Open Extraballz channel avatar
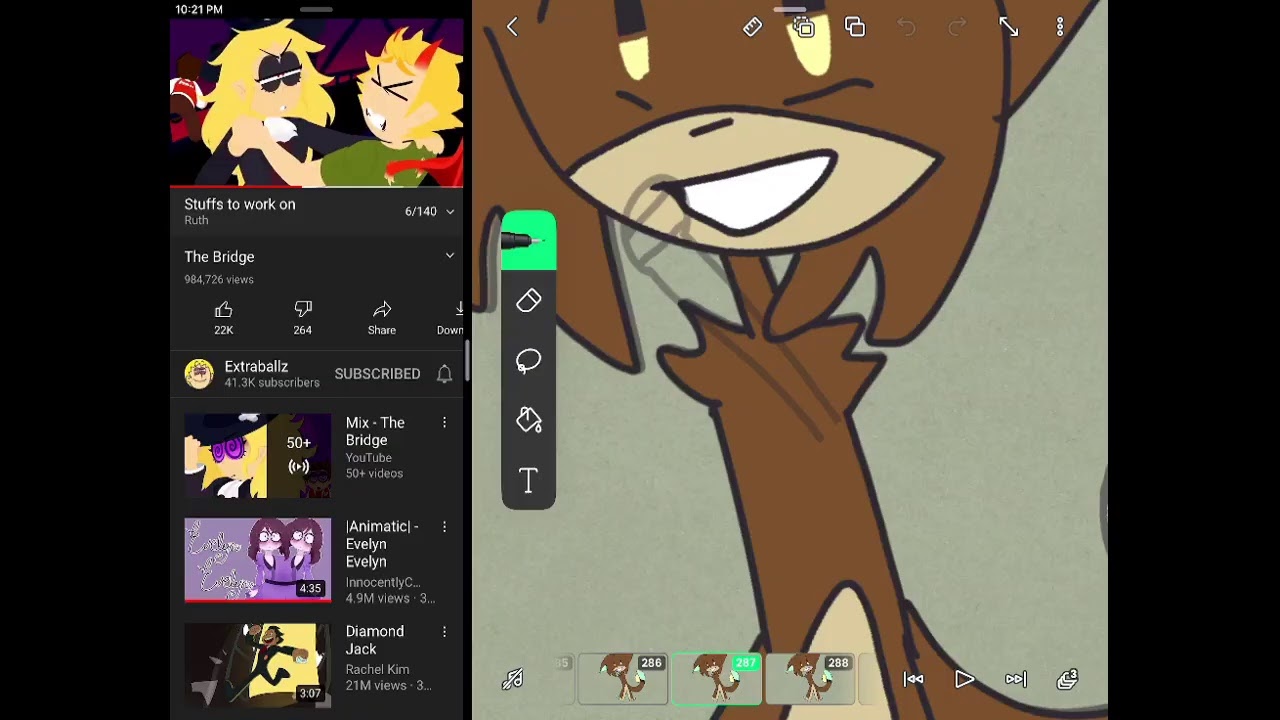Screen dimensions: 1280x720 199,374
